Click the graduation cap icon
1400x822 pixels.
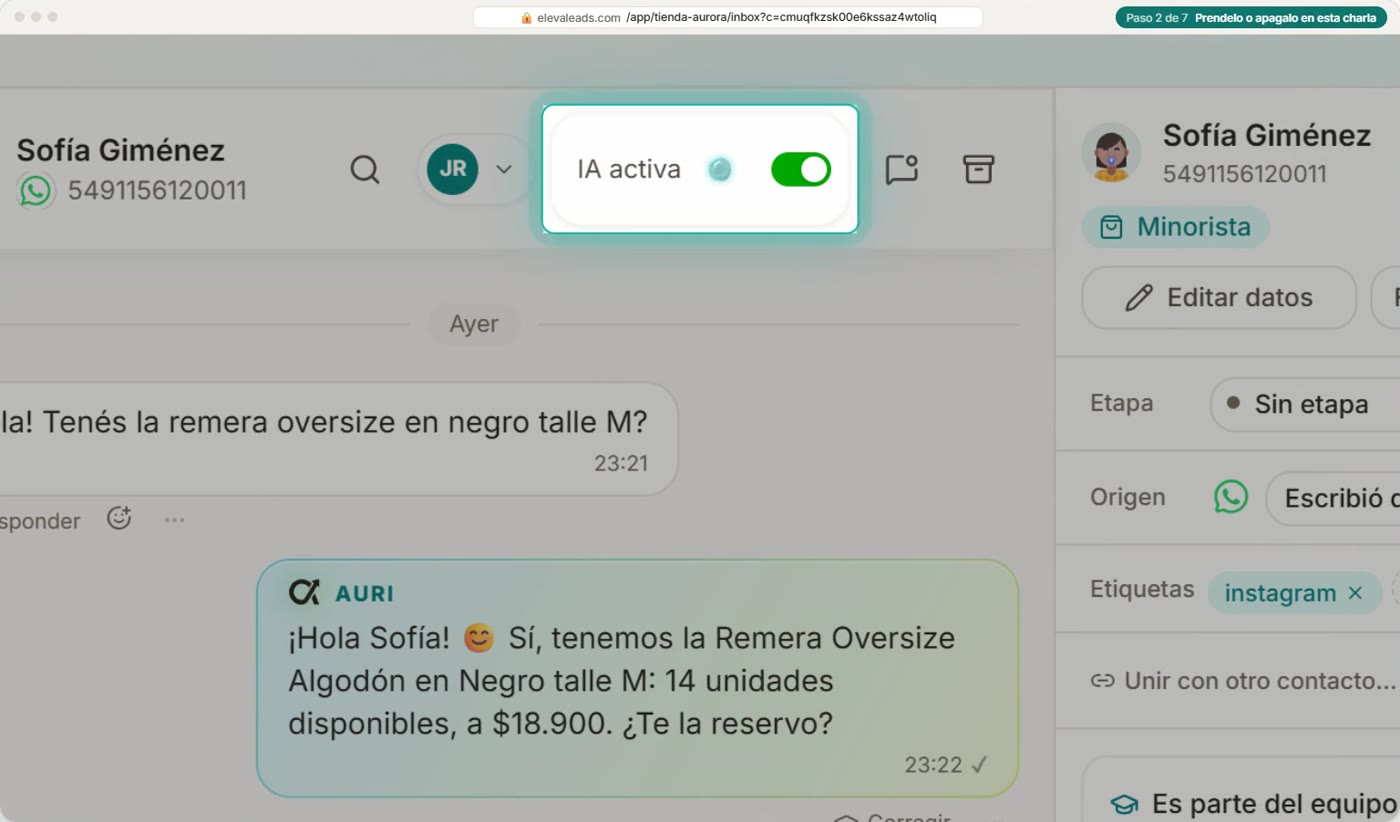(1125, 805)
